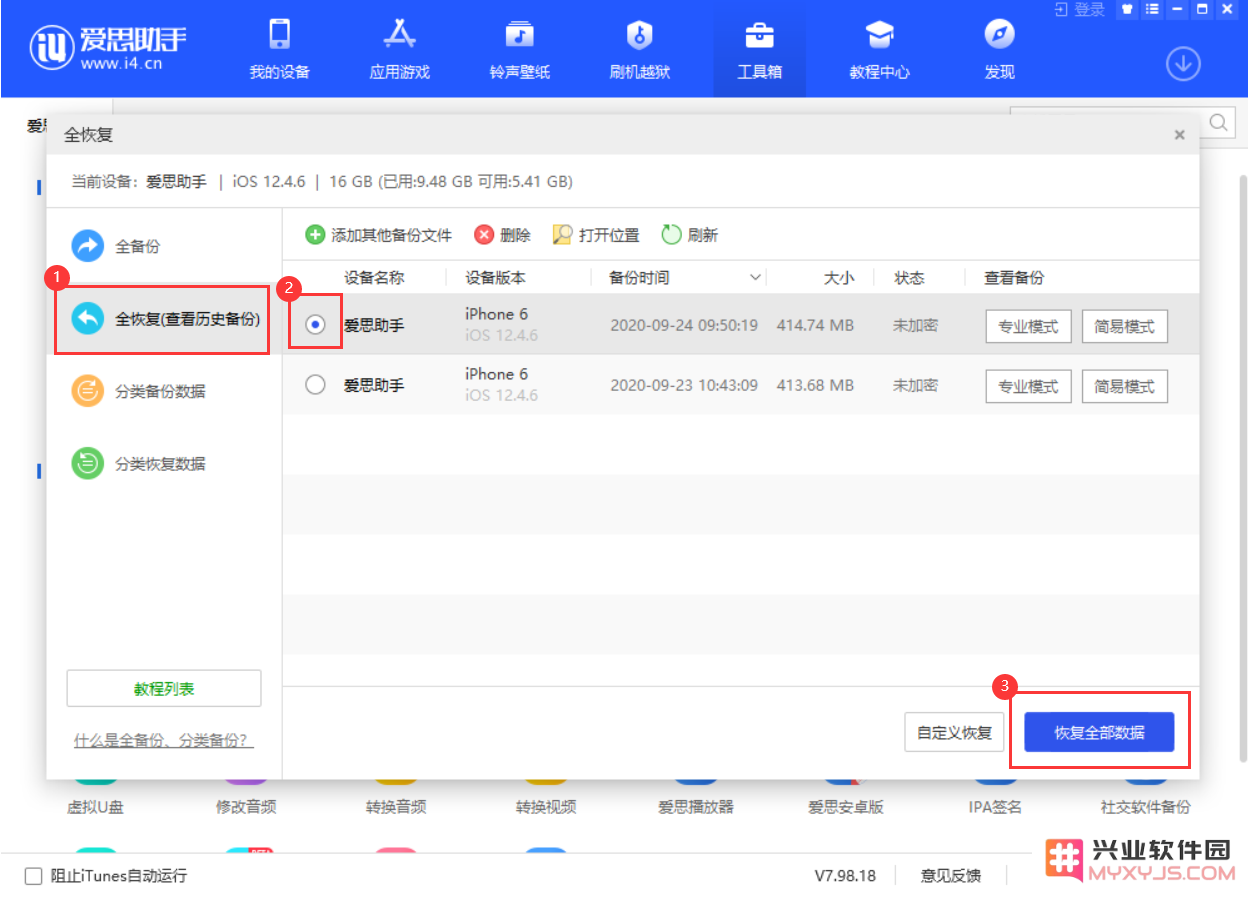Open 应用游戏 in the top navigation
Viewport: 1248px width, 897px height.
[399, 50]
